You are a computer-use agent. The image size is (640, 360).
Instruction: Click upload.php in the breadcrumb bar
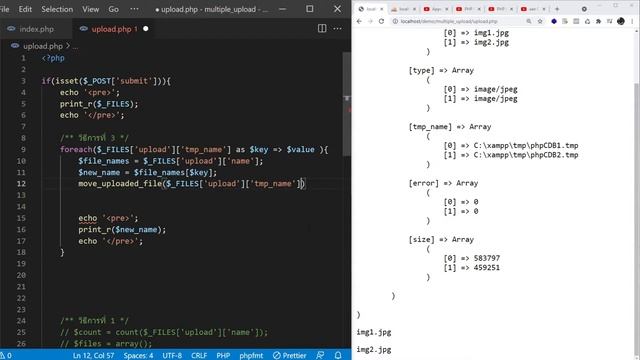(x=42, y=46)
